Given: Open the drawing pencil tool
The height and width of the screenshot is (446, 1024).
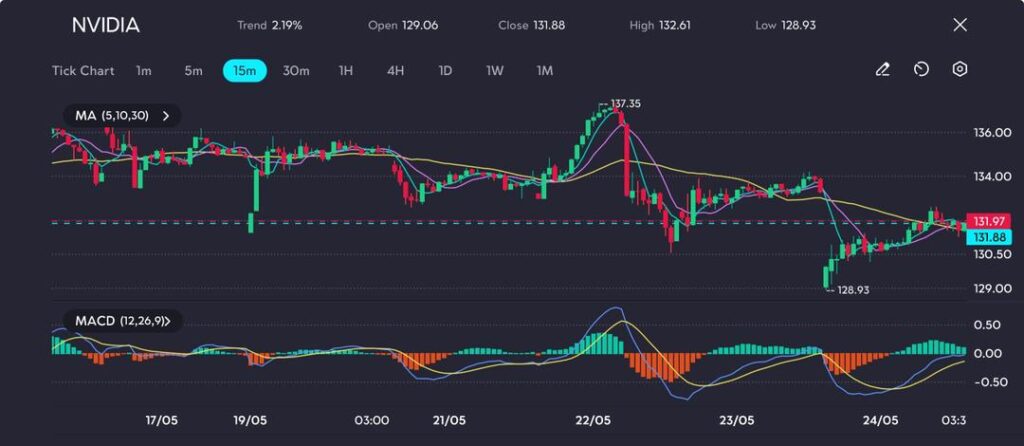Looking at the screenshot, I should tap(882, 70).
